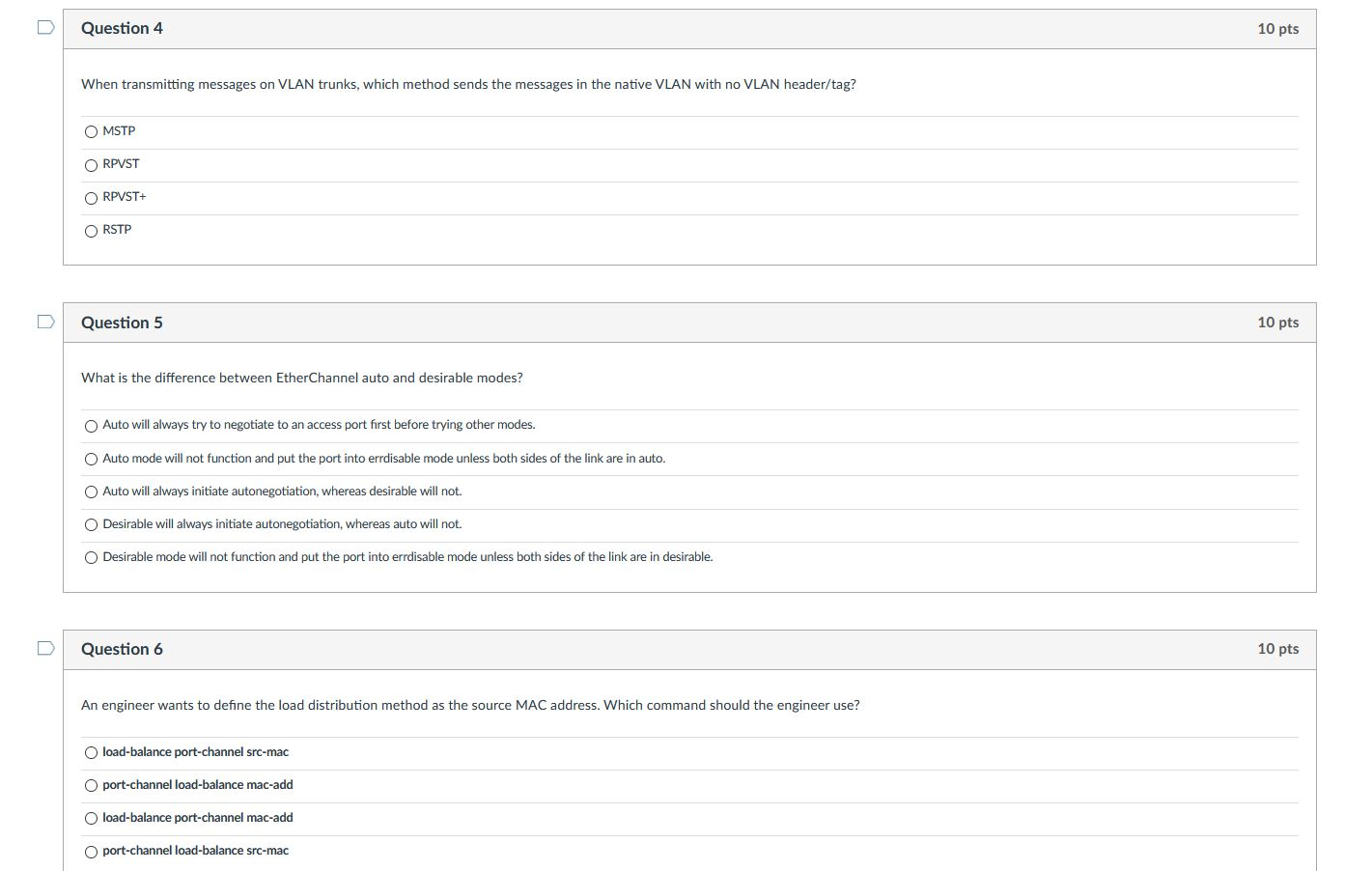
Task: Select the RPVST+ answer for Question 4
Action: click(91, 197)
